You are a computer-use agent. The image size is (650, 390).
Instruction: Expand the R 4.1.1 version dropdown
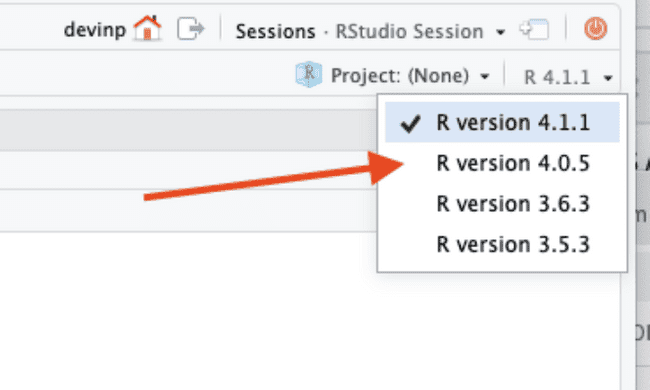[x=568, y=77]
